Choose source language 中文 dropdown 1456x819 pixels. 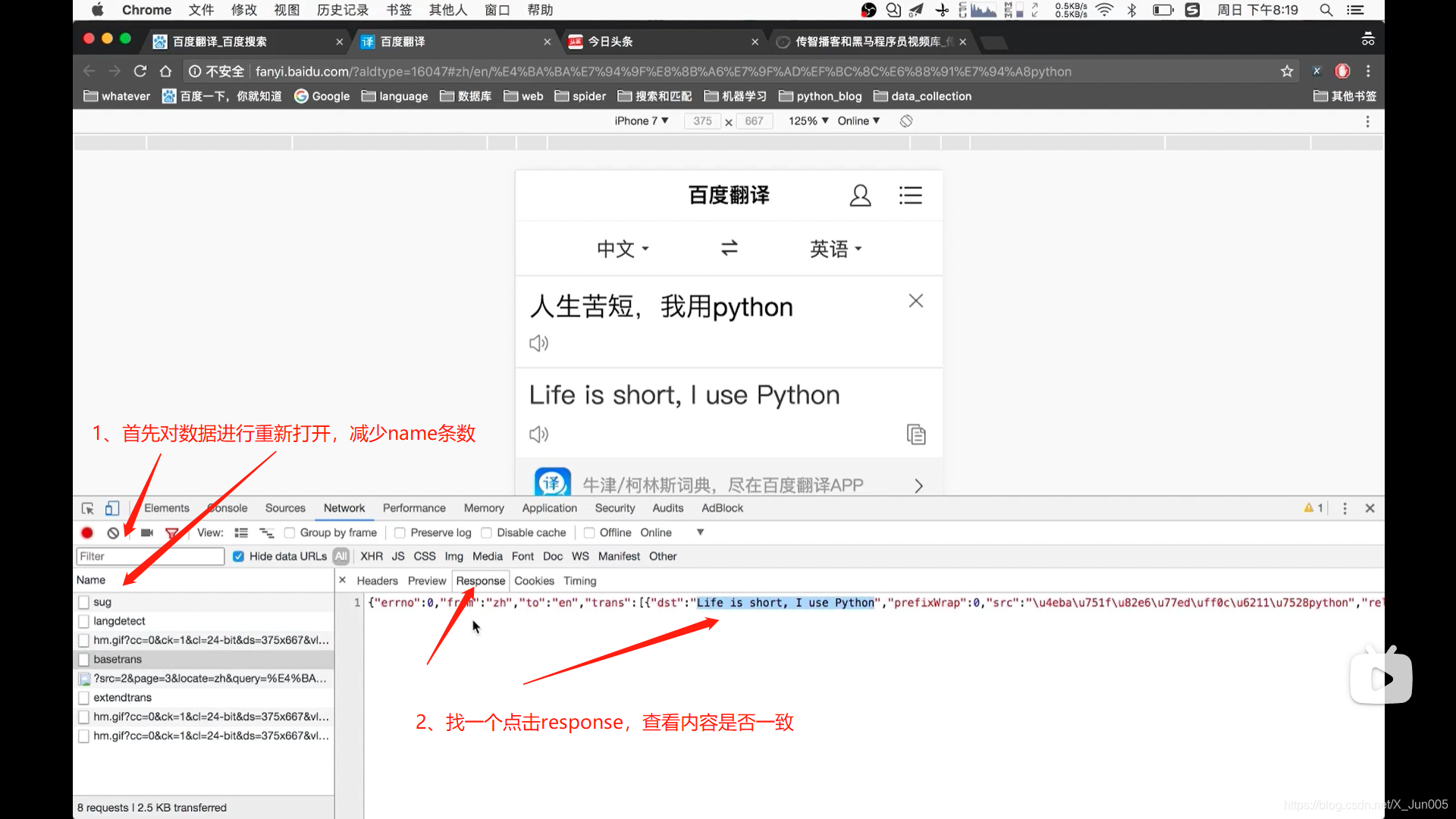[623, 249]
